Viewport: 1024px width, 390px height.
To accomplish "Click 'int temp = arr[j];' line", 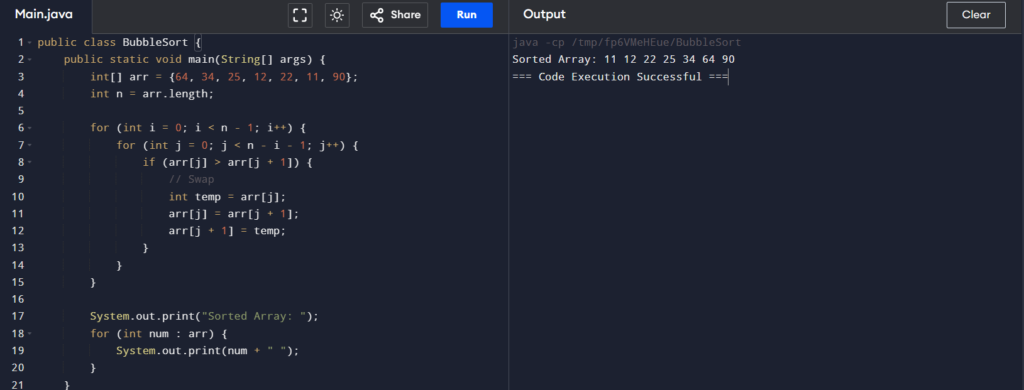I will point(227,197).
